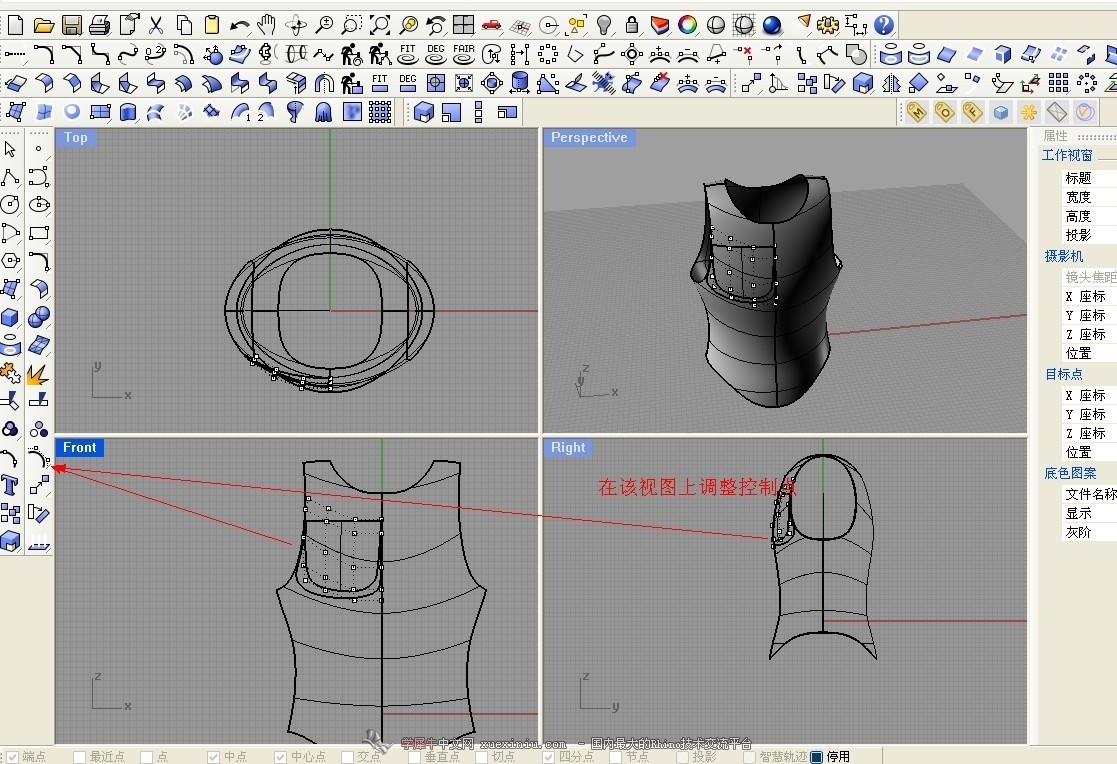This screenshot has height=764, width=1117.
Task: Choose the Zoom window icon
Action: 351,26
